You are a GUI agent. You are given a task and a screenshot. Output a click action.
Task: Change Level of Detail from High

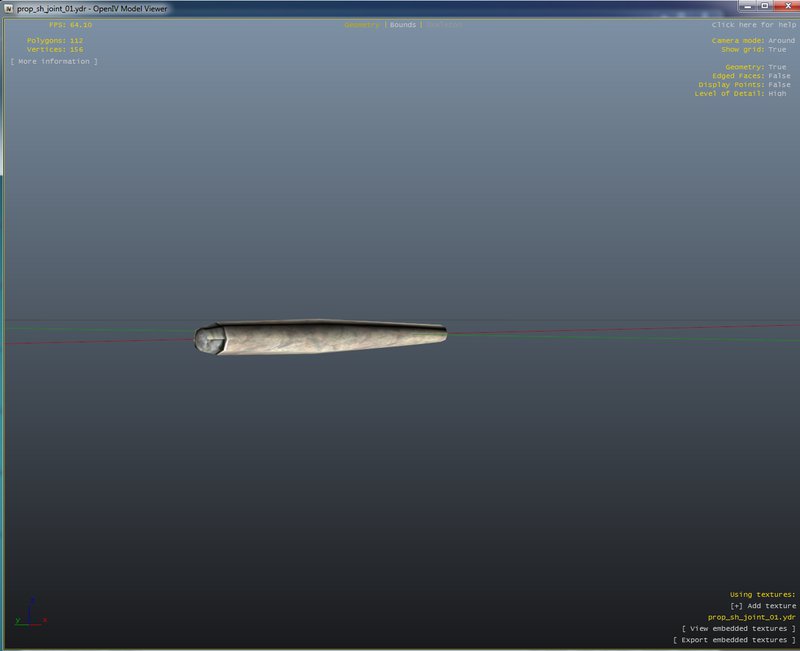pos(777,94)
